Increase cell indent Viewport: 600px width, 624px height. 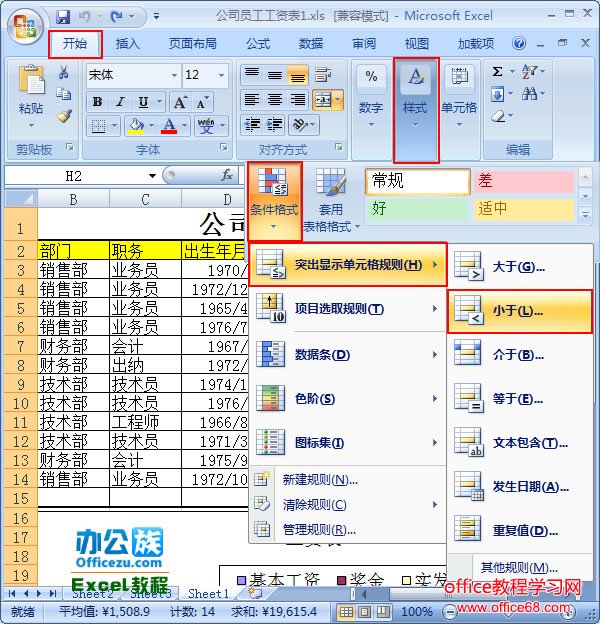[x=275, y=125]
